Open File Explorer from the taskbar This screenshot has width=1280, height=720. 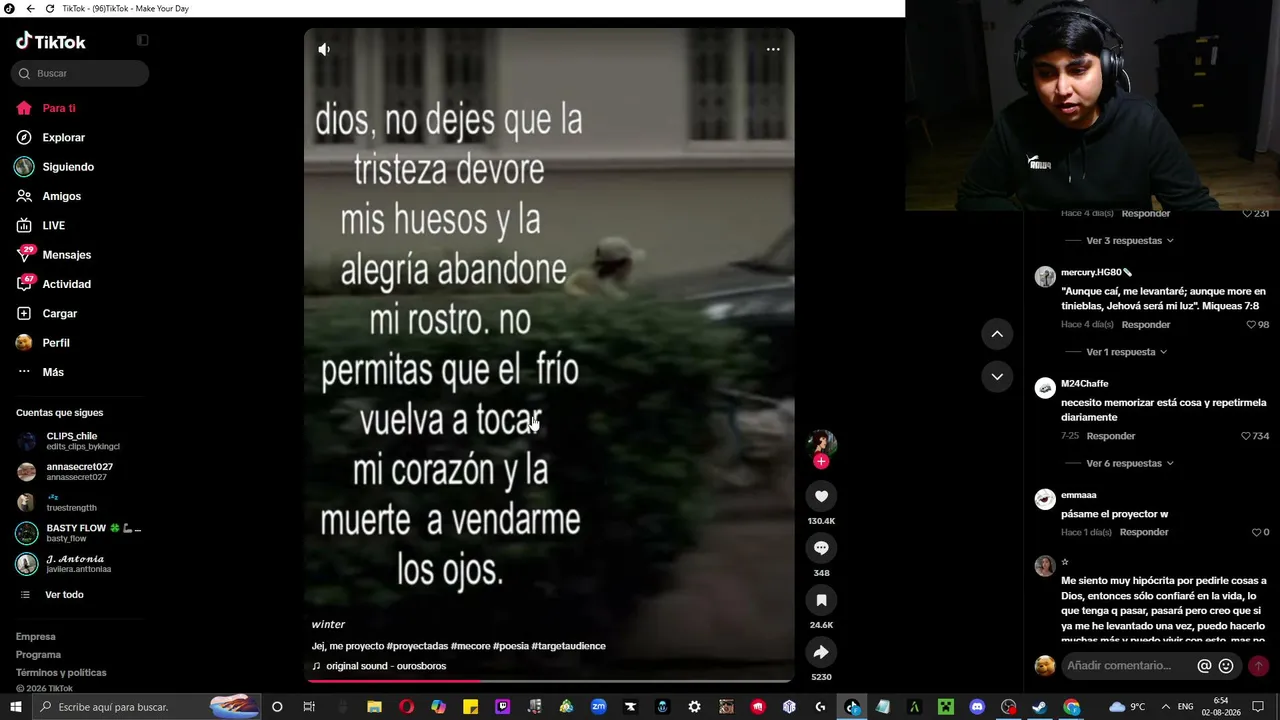pos(374,707)
